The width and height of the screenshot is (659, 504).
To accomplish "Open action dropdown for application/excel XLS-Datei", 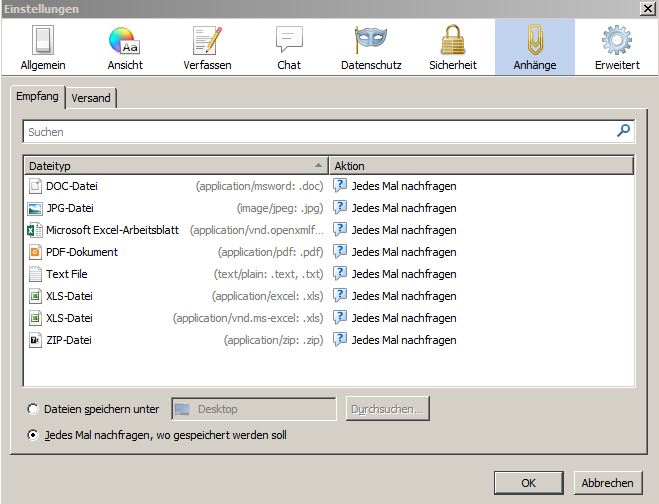I will pyautogui.click(x=481, y=296).
